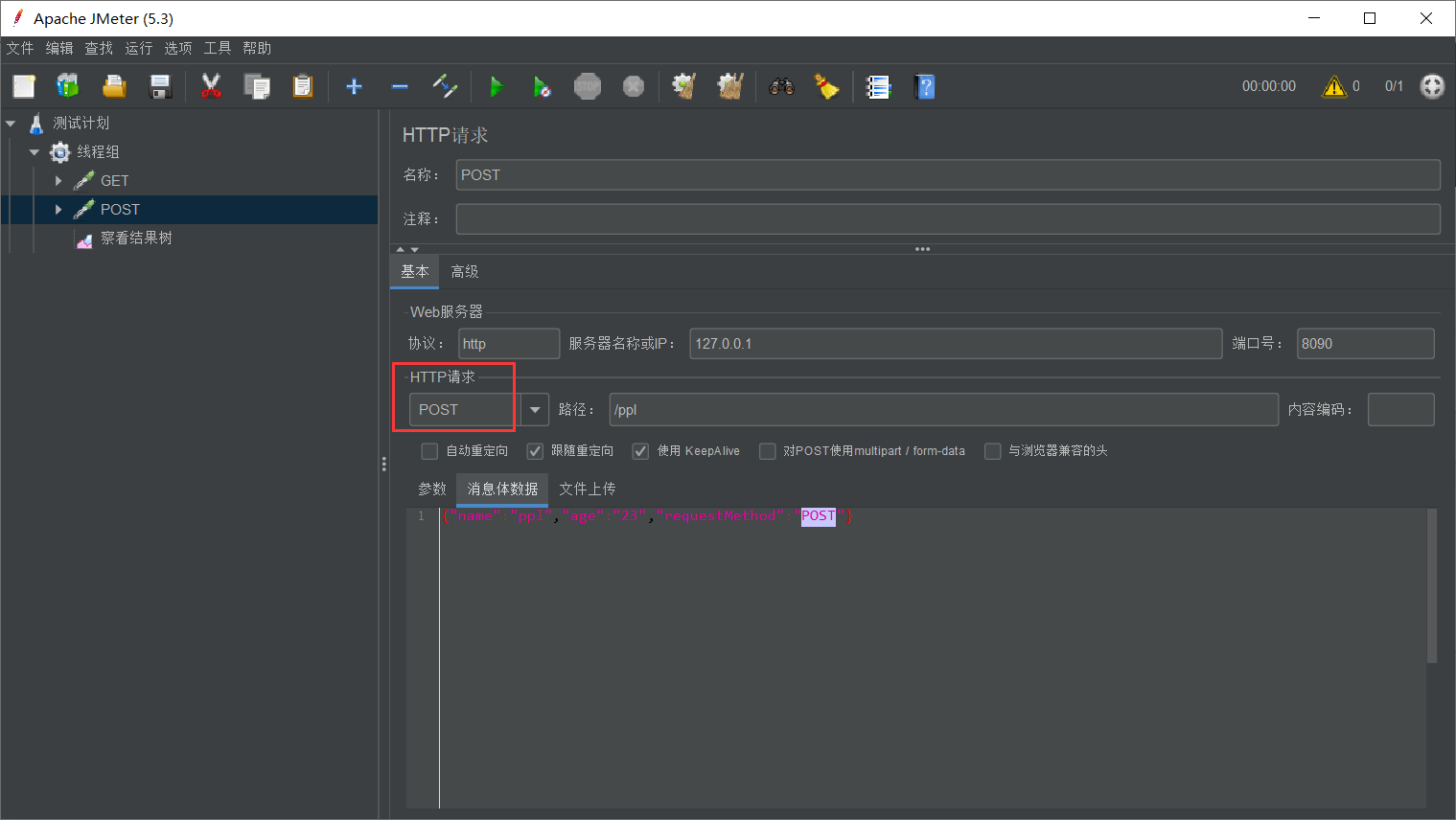This screenshot has height=820, width=1456.
Task: Open the 查找 menu
Action: point(99,48)
